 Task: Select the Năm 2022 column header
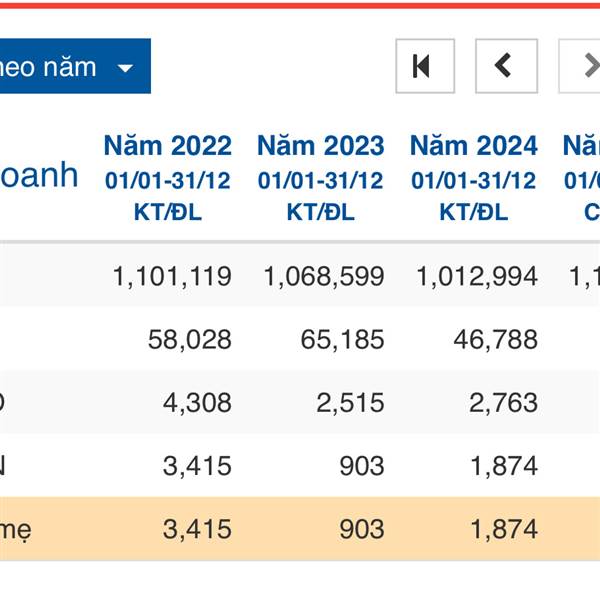point(167,146)
